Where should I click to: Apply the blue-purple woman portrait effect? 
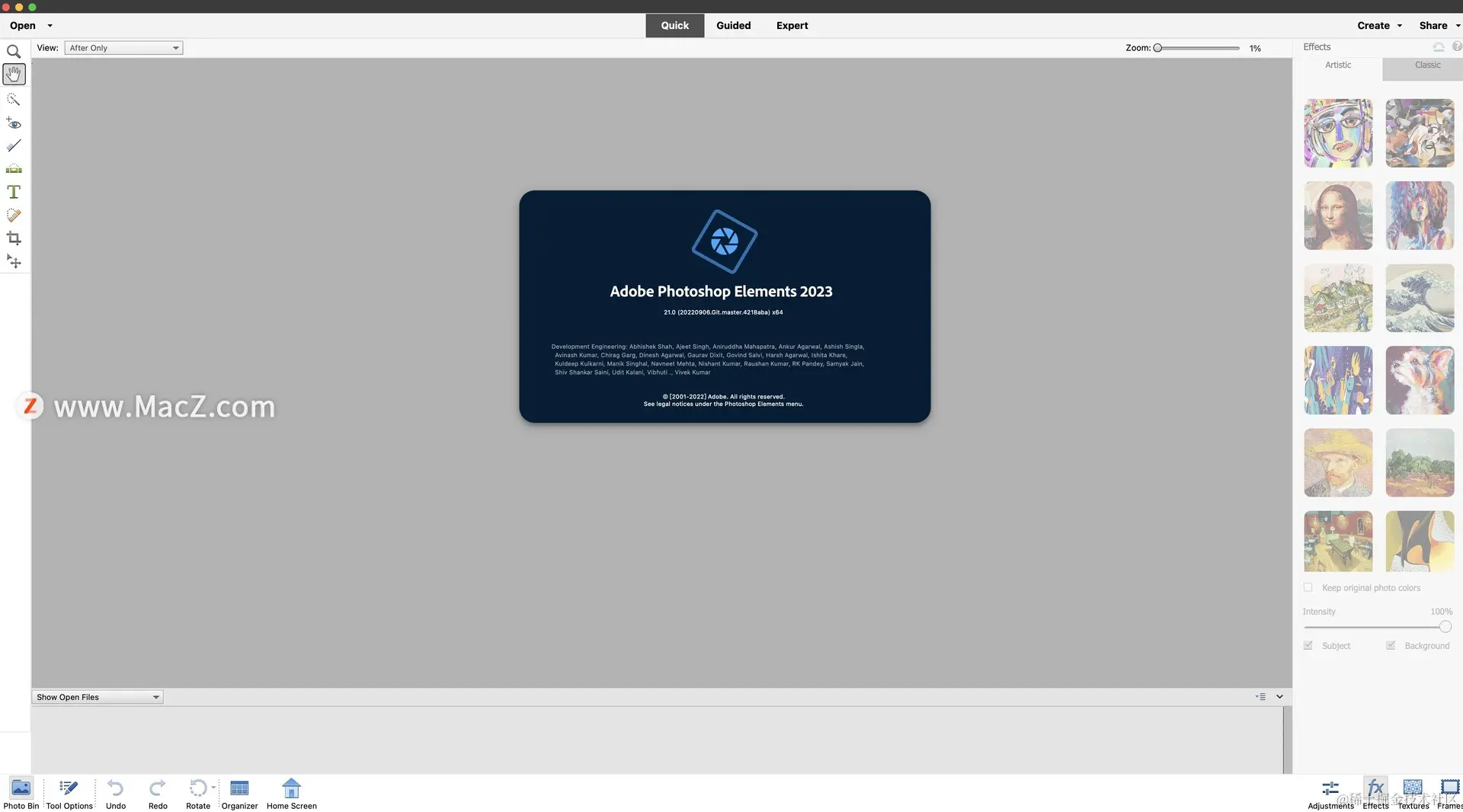coord(1420,216)
